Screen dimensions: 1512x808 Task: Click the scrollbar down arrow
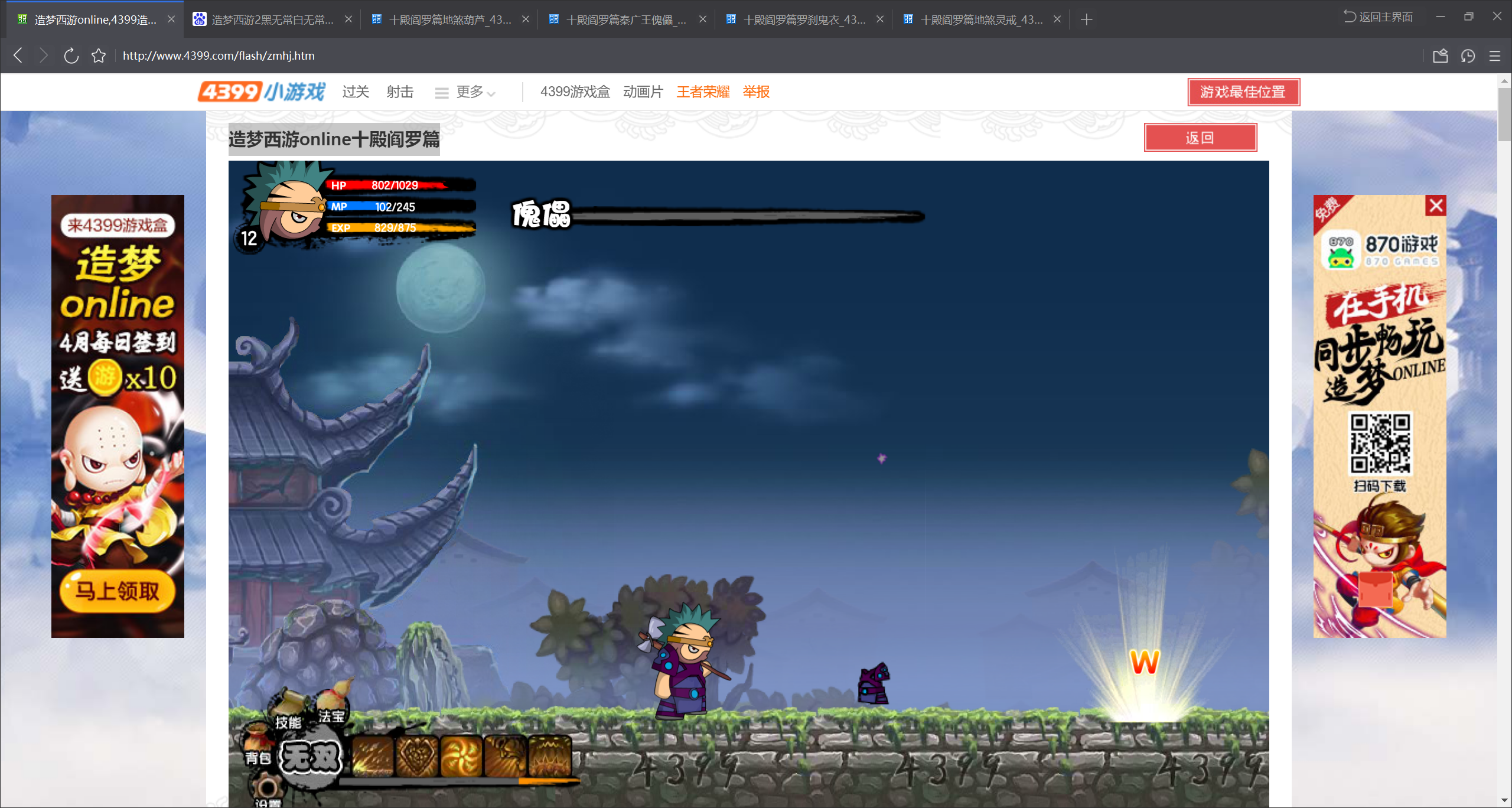[x=1504, y=801]
